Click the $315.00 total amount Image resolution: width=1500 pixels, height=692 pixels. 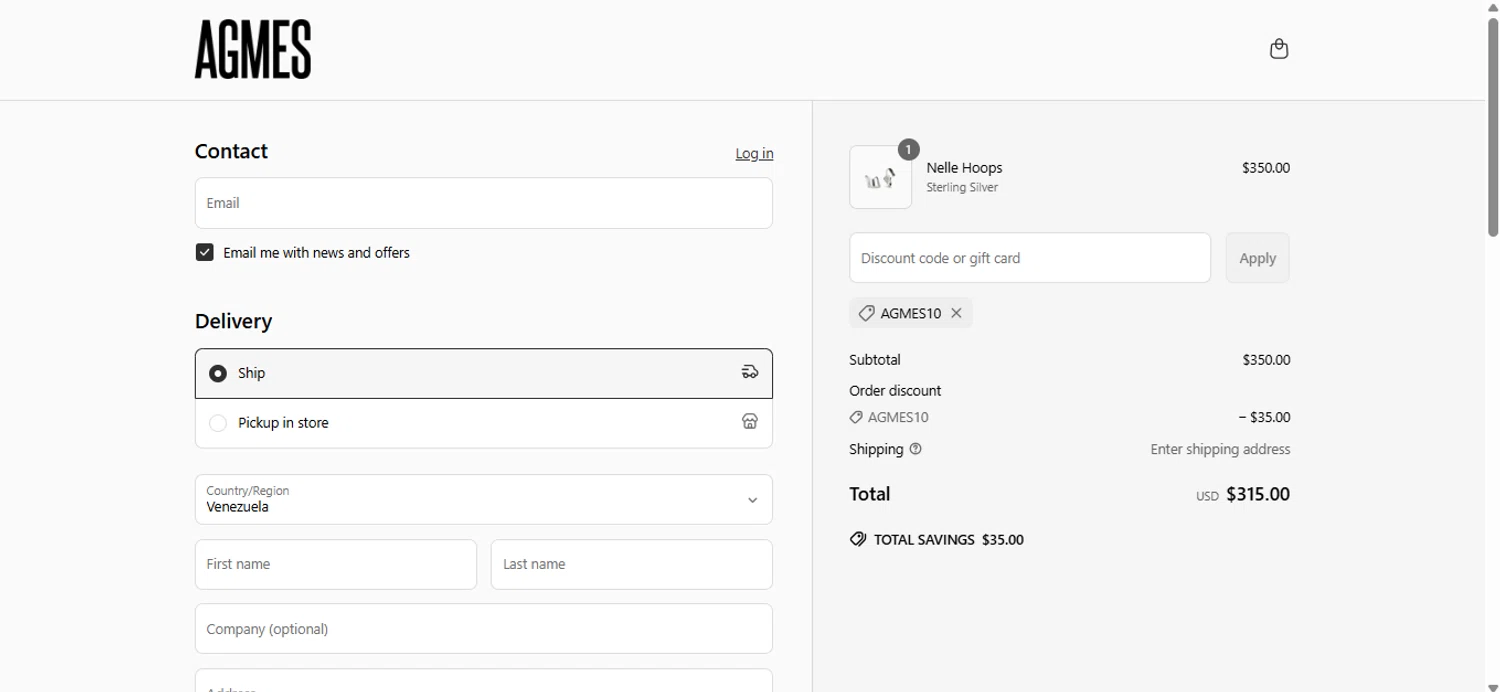click(x=1258, y=494)
